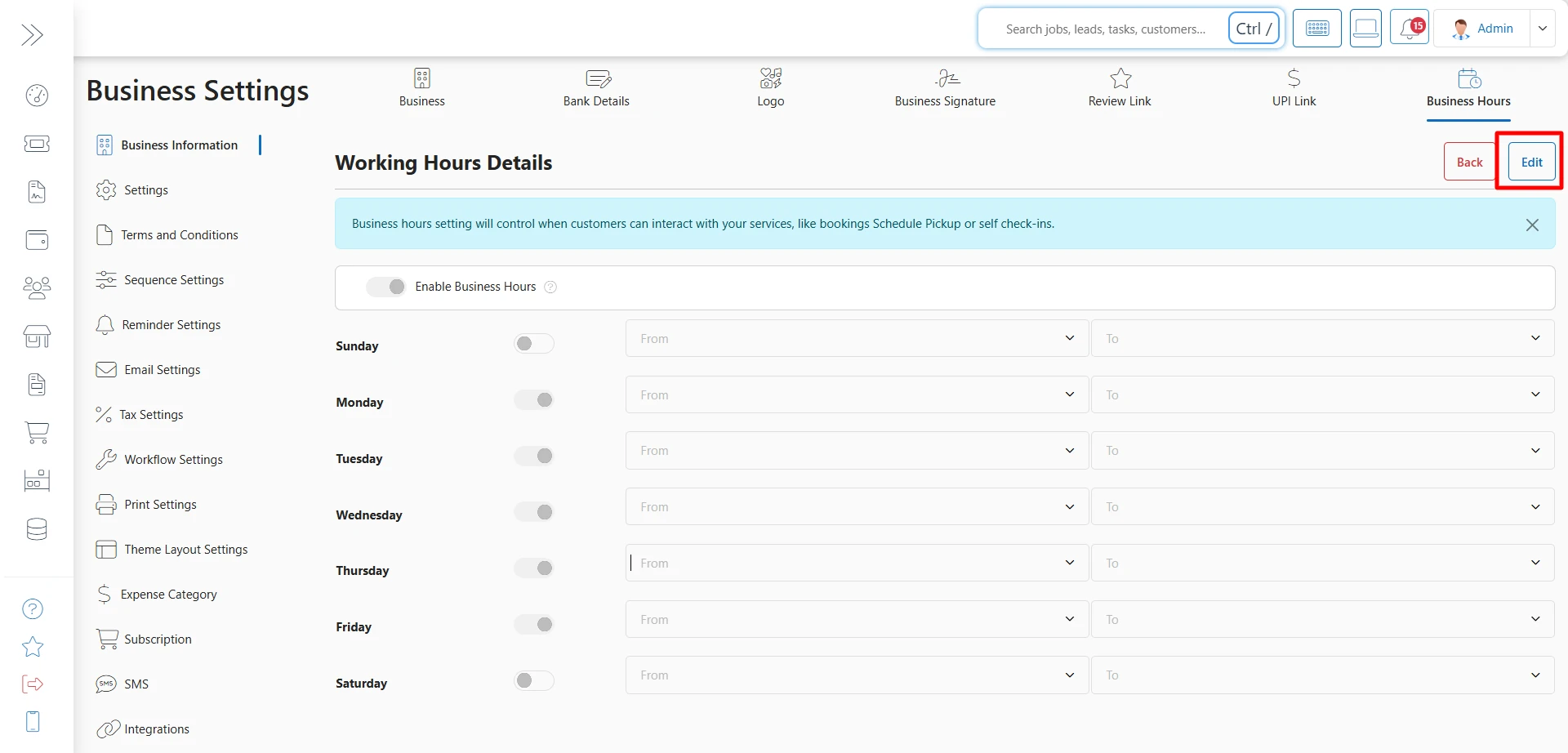
Task: Click the logout icon at sidebar bottom
Action: [31, 684]
